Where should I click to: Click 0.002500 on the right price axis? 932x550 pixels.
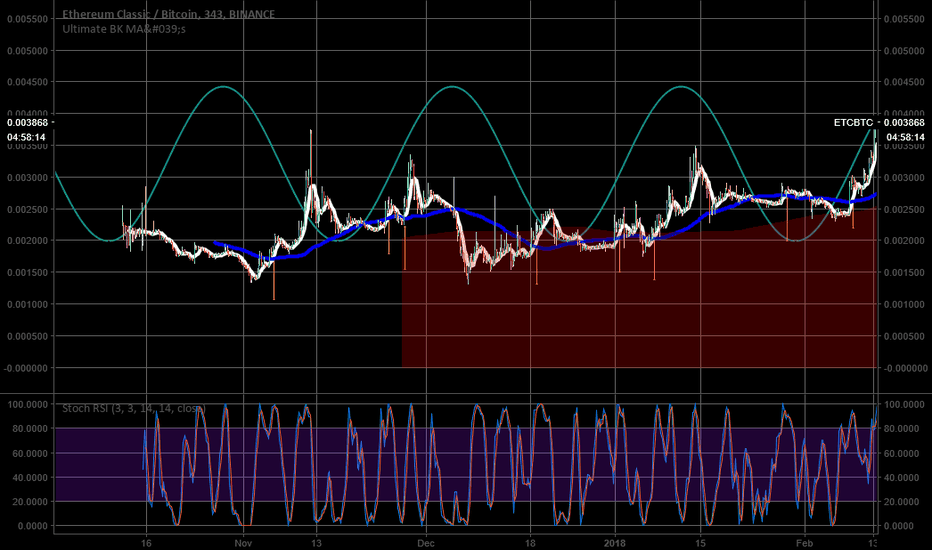pyautogui.click(x=905, y=209)
